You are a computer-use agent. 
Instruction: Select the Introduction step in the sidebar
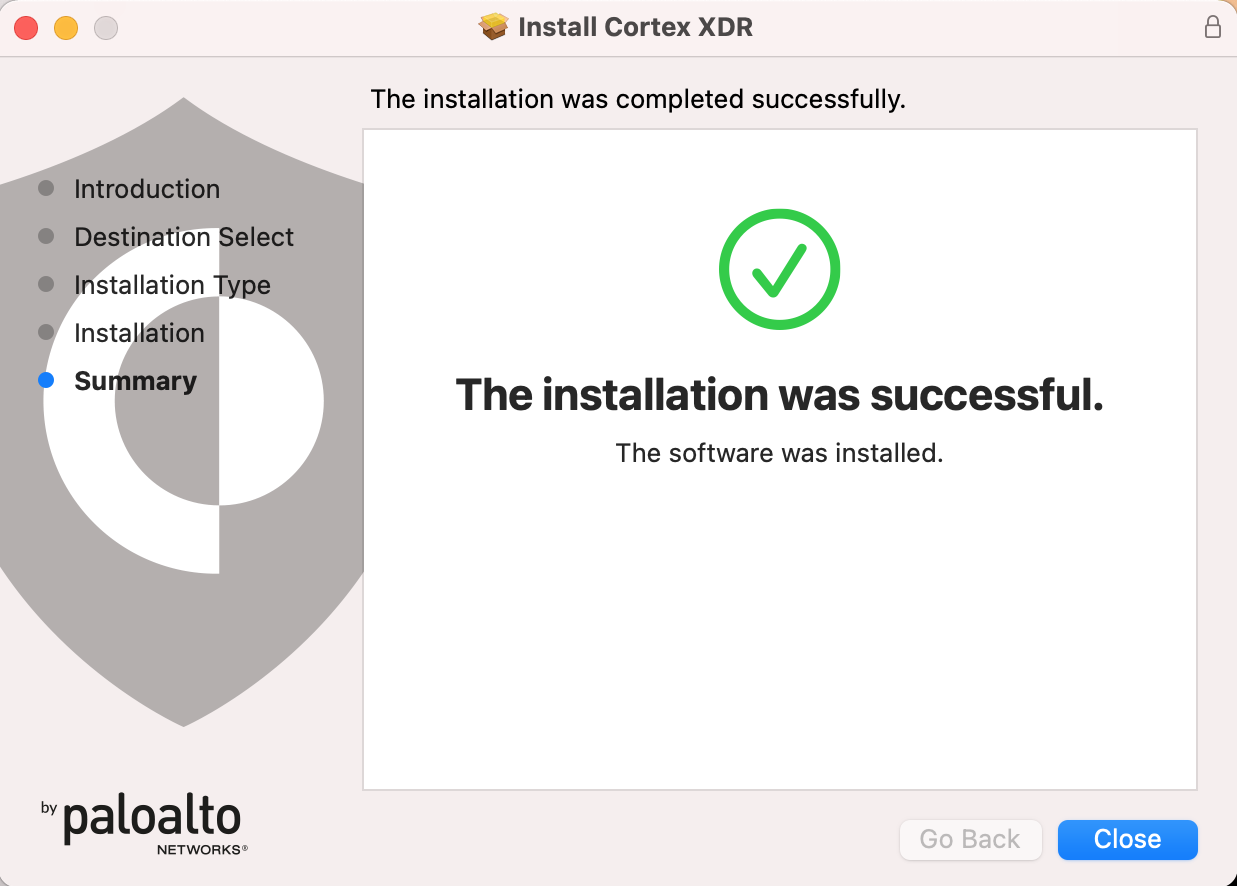point(147,189)
